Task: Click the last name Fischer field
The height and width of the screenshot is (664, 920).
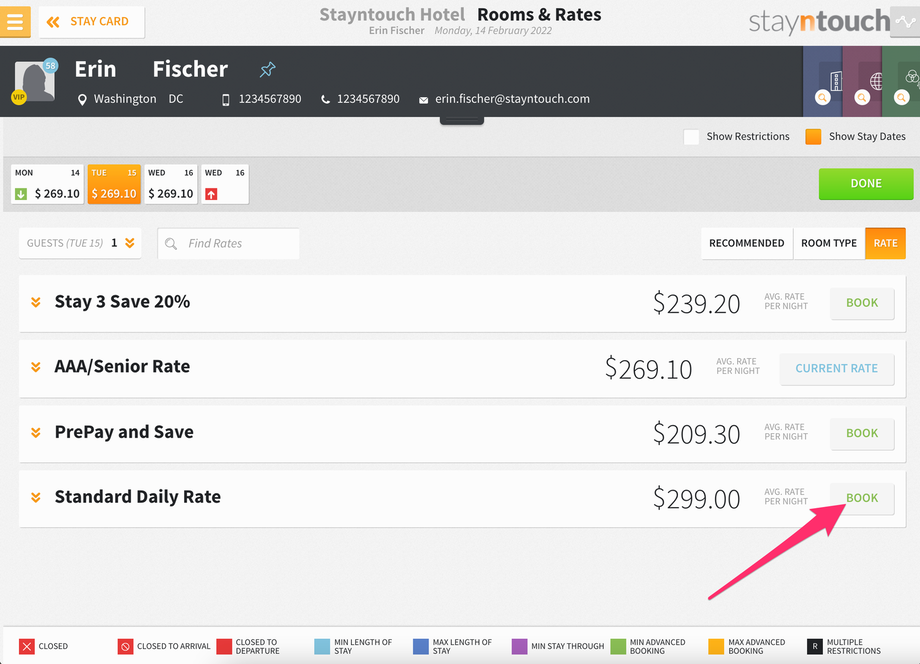Action: (x=190, y=69)
